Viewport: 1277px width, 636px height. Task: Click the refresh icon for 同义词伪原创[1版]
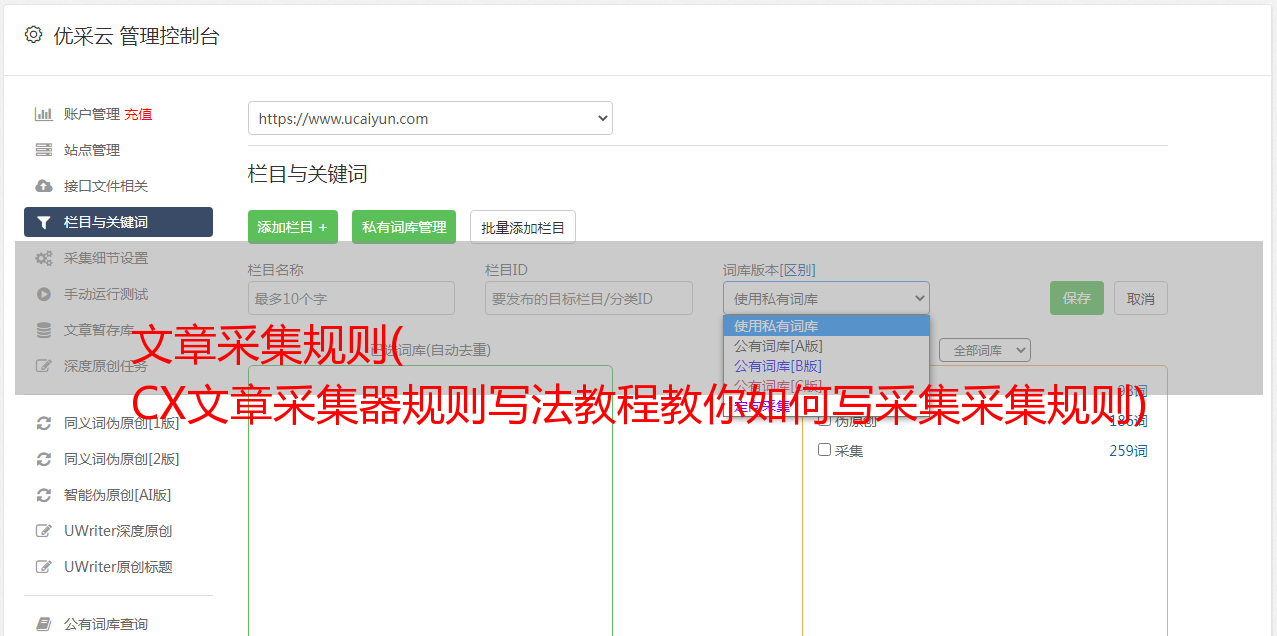point(44,423)
